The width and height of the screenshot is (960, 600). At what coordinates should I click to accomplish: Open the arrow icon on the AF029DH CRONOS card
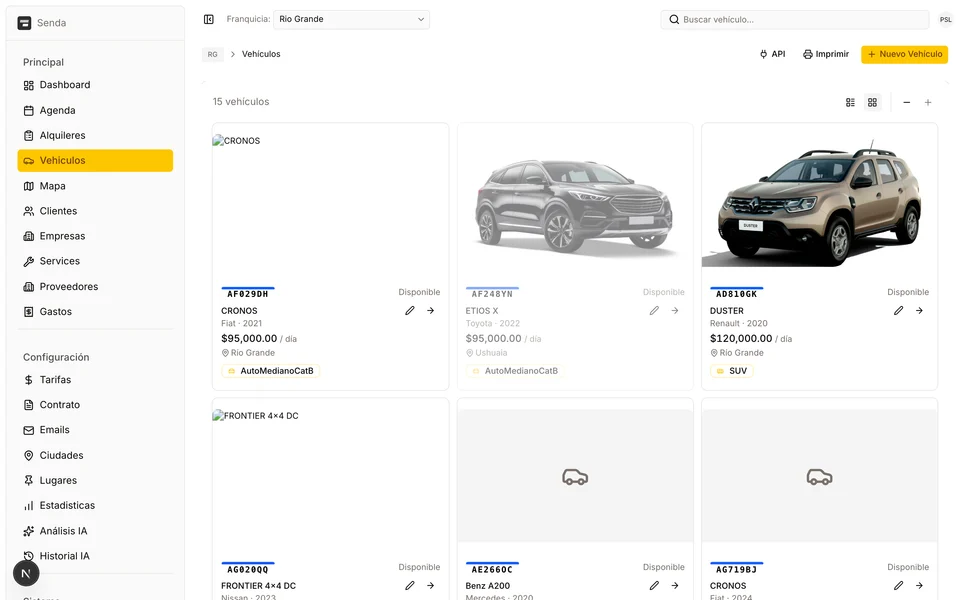pyautogui.click(x=430, y=311)
